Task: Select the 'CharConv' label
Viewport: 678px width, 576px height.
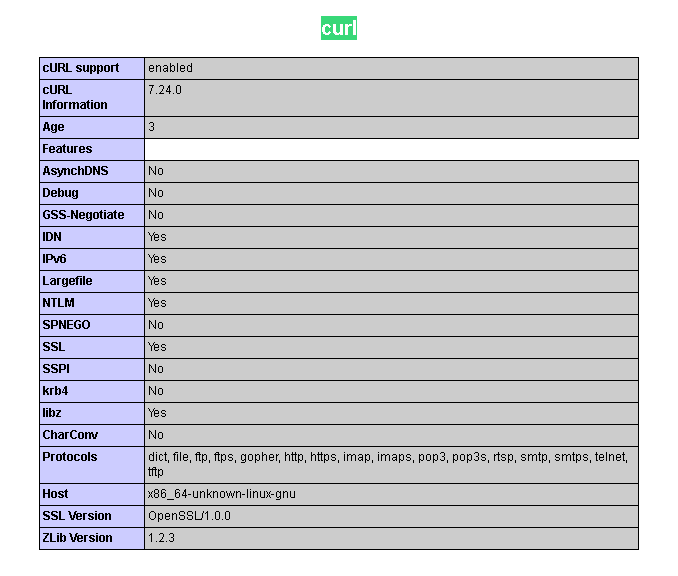Action: pyautogui.click(x=70, y=435)
